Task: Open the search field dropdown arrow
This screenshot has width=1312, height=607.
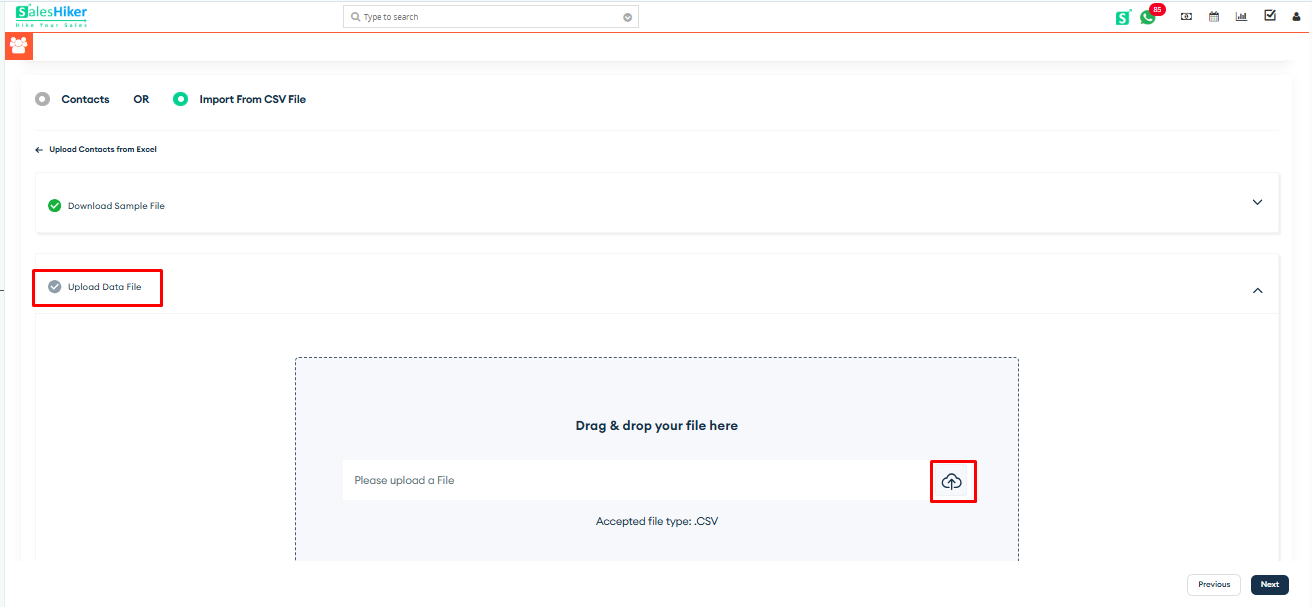Action: 628,16
